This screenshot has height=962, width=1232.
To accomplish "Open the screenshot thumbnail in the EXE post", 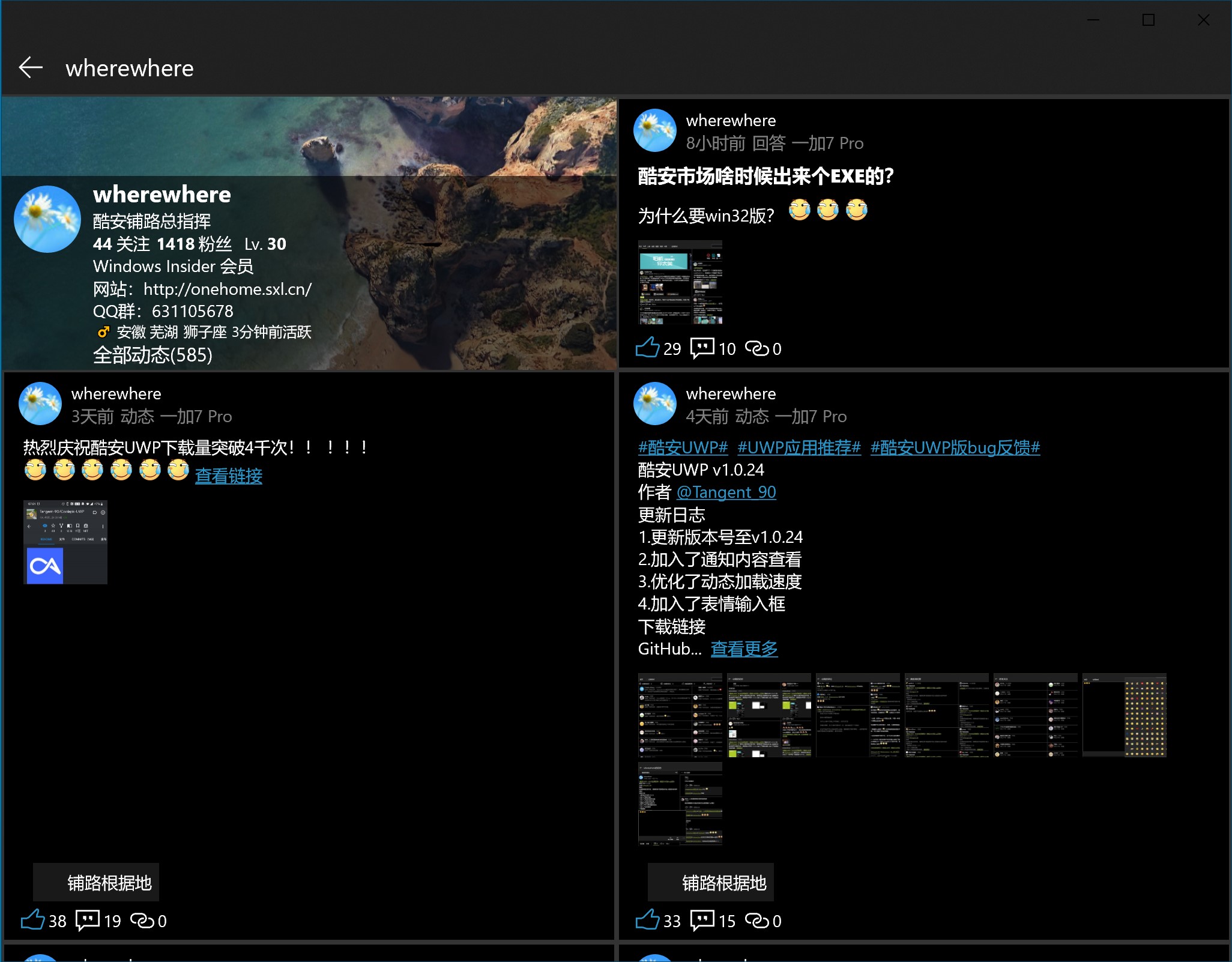I will click(680, 282).
